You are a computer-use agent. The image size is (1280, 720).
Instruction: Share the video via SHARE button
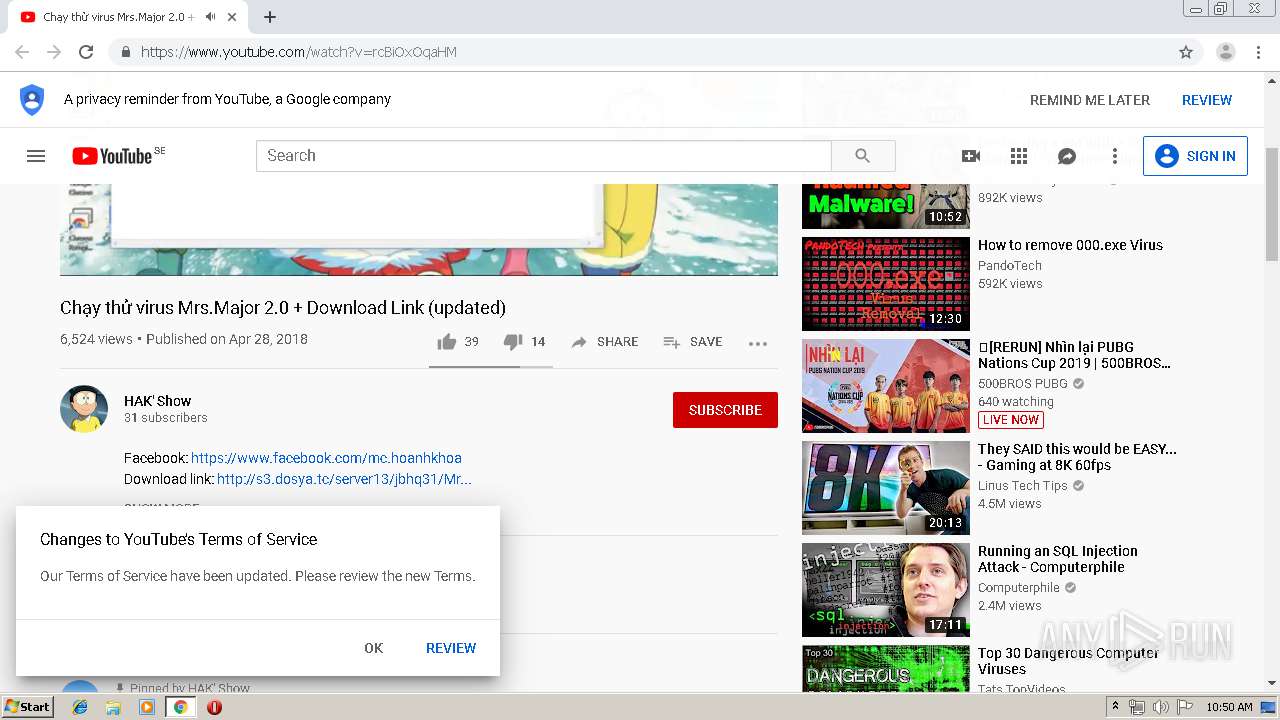pos(604,342)
